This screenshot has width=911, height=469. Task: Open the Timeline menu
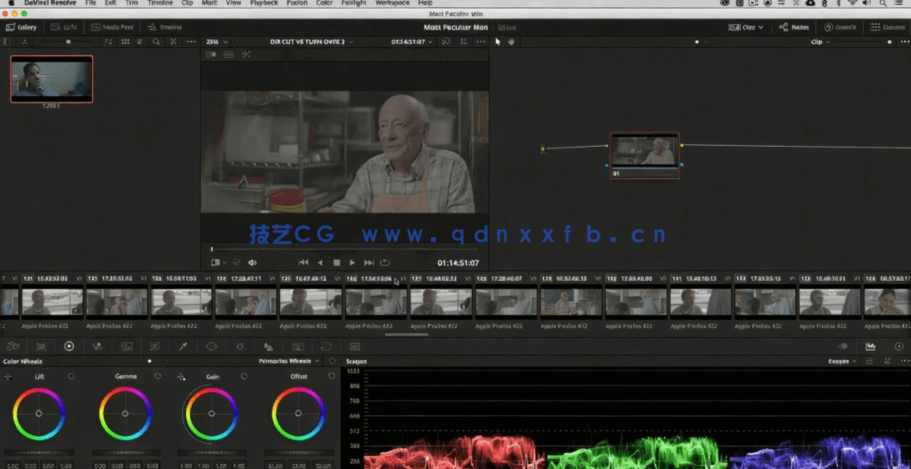click(160, 3)
